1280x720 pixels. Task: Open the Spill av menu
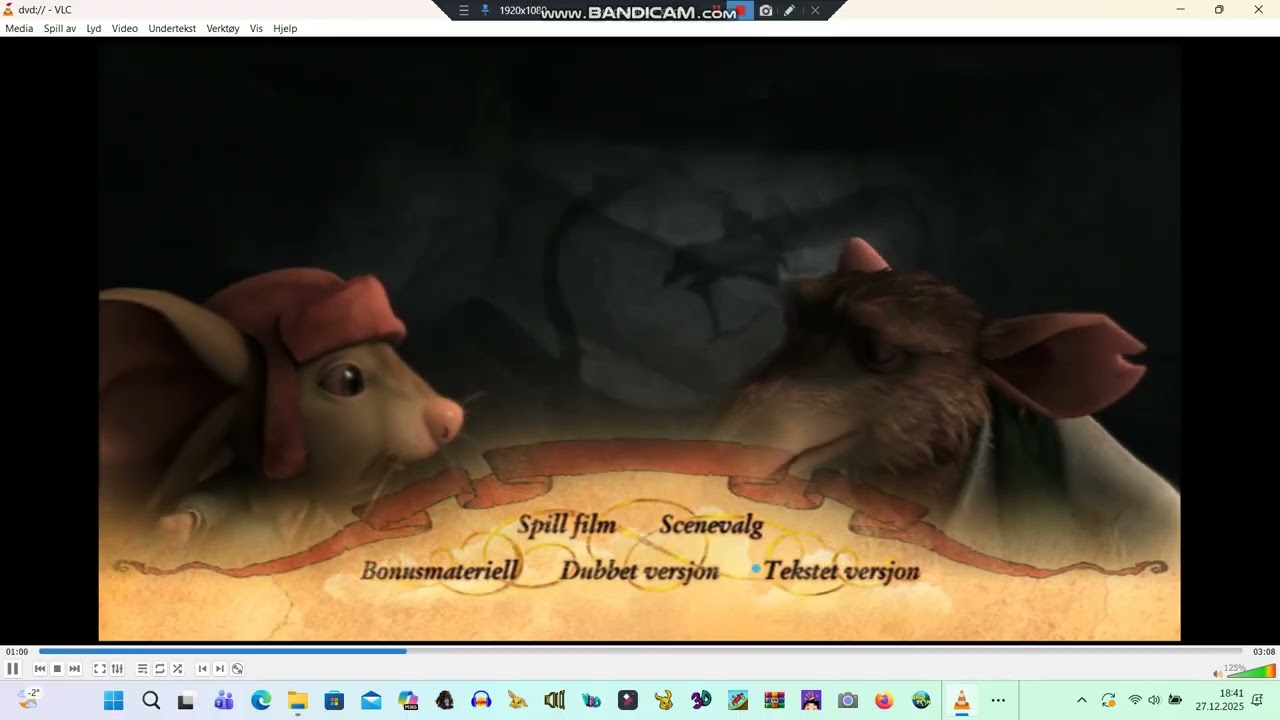60,28
